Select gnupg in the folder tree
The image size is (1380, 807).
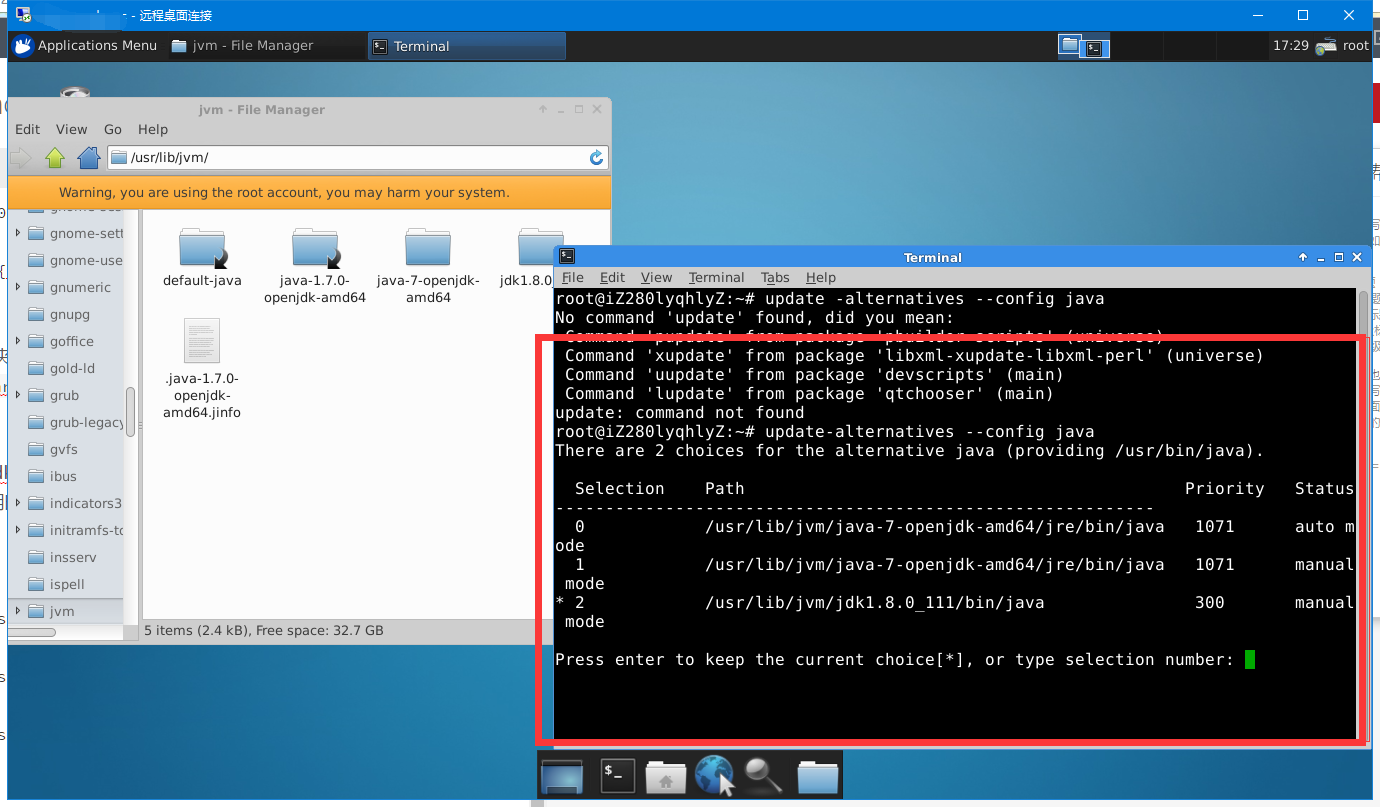[x=60, y=314]
